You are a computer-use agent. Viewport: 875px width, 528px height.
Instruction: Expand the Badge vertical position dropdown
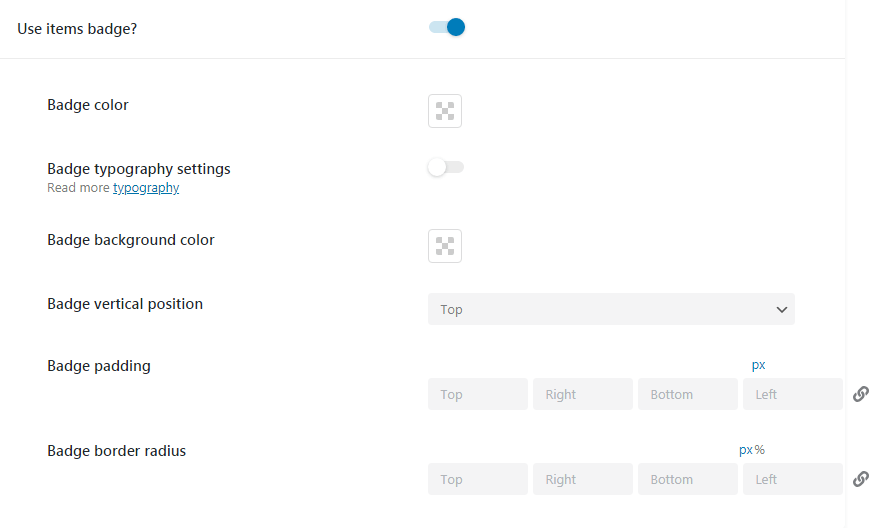click(611, 309)
